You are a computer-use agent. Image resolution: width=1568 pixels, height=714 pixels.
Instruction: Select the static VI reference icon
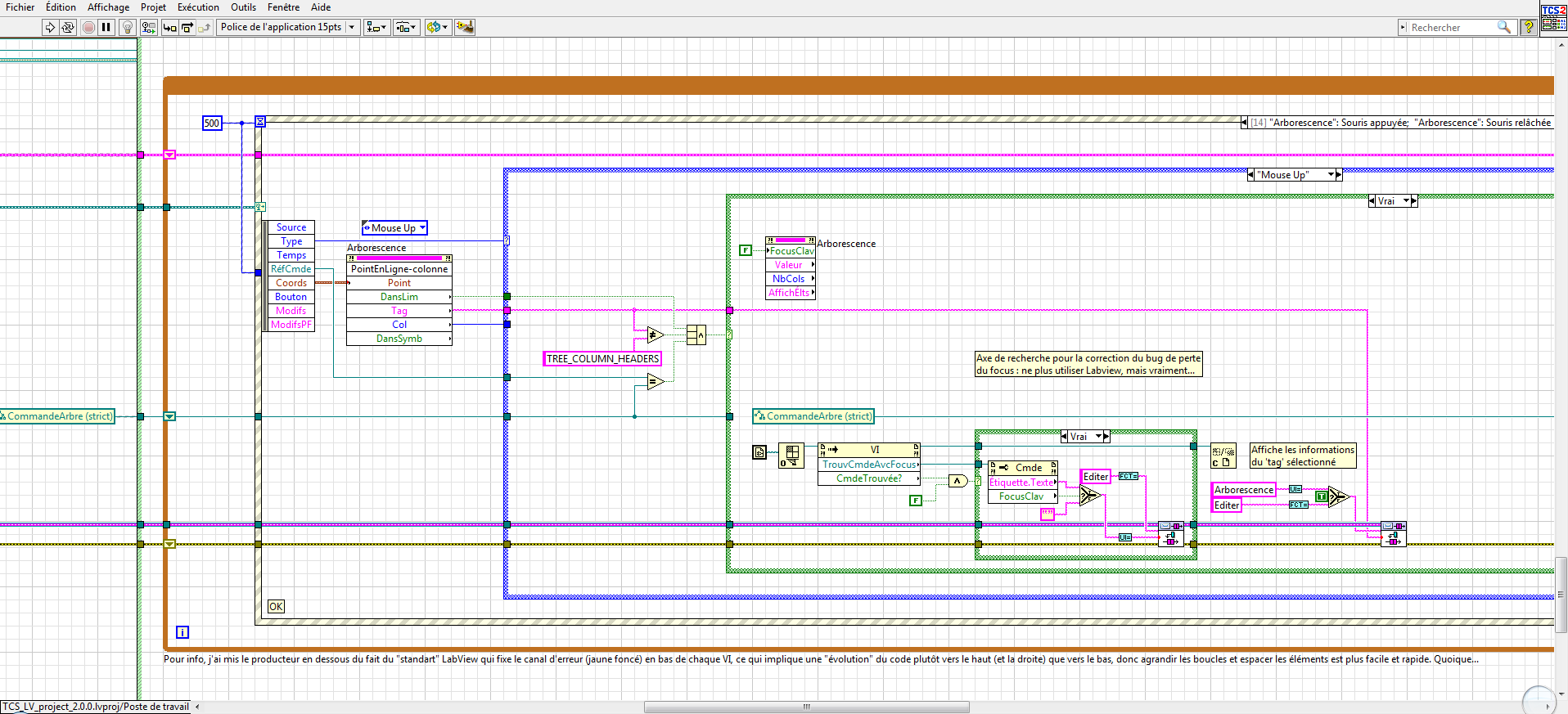pyautogui.click(x=759, y=451)
